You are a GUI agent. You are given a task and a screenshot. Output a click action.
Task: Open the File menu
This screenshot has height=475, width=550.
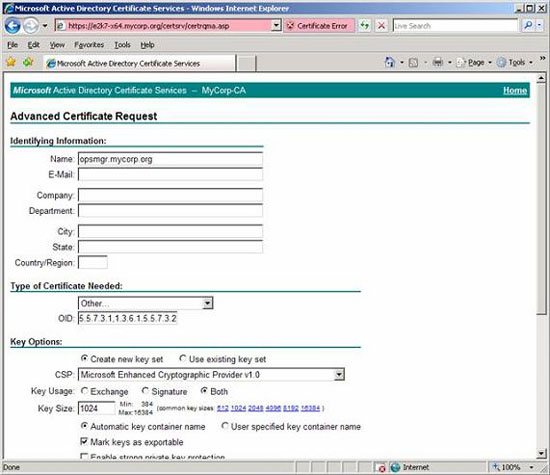click(x=12, y=45)
